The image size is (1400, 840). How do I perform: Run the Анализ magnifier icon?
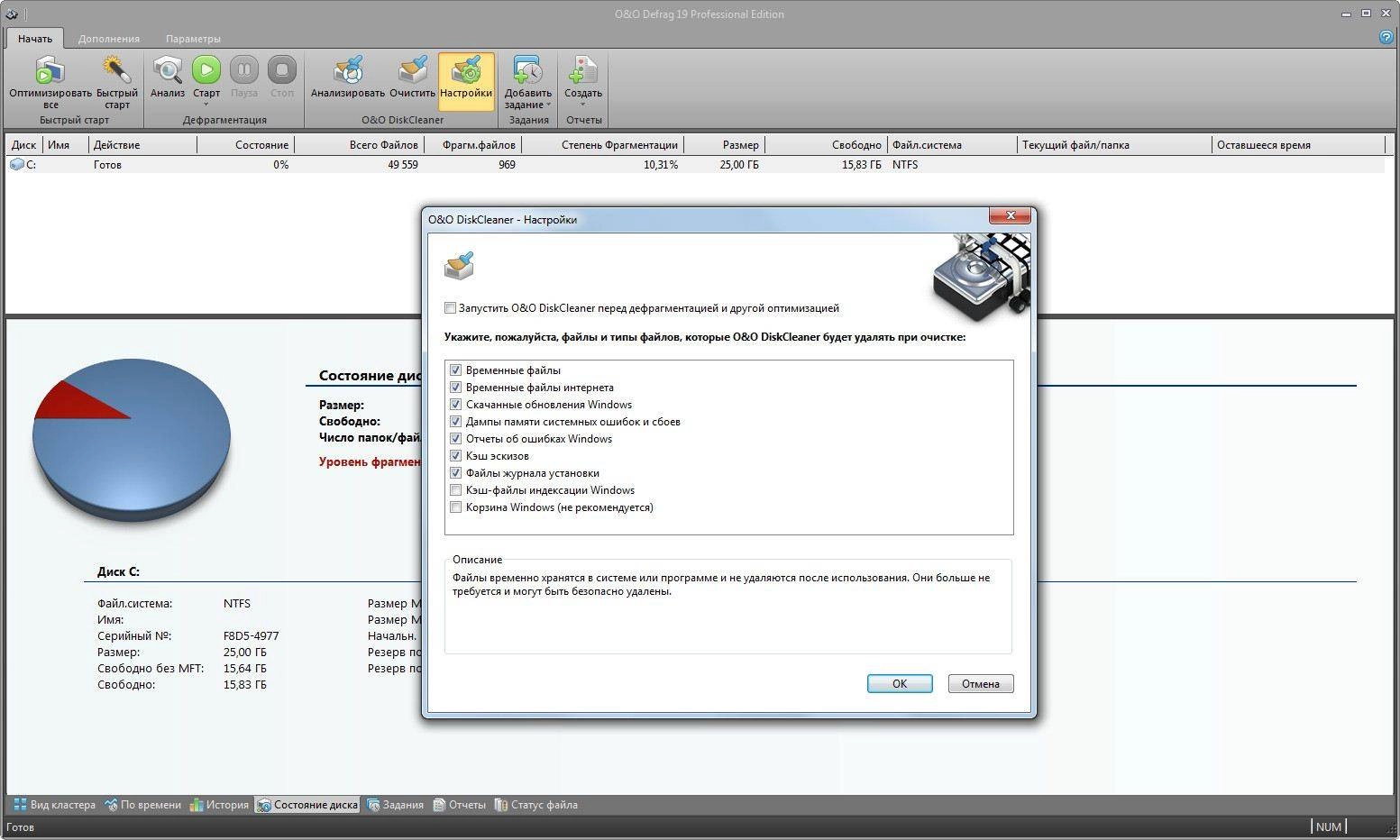point(168,70)
